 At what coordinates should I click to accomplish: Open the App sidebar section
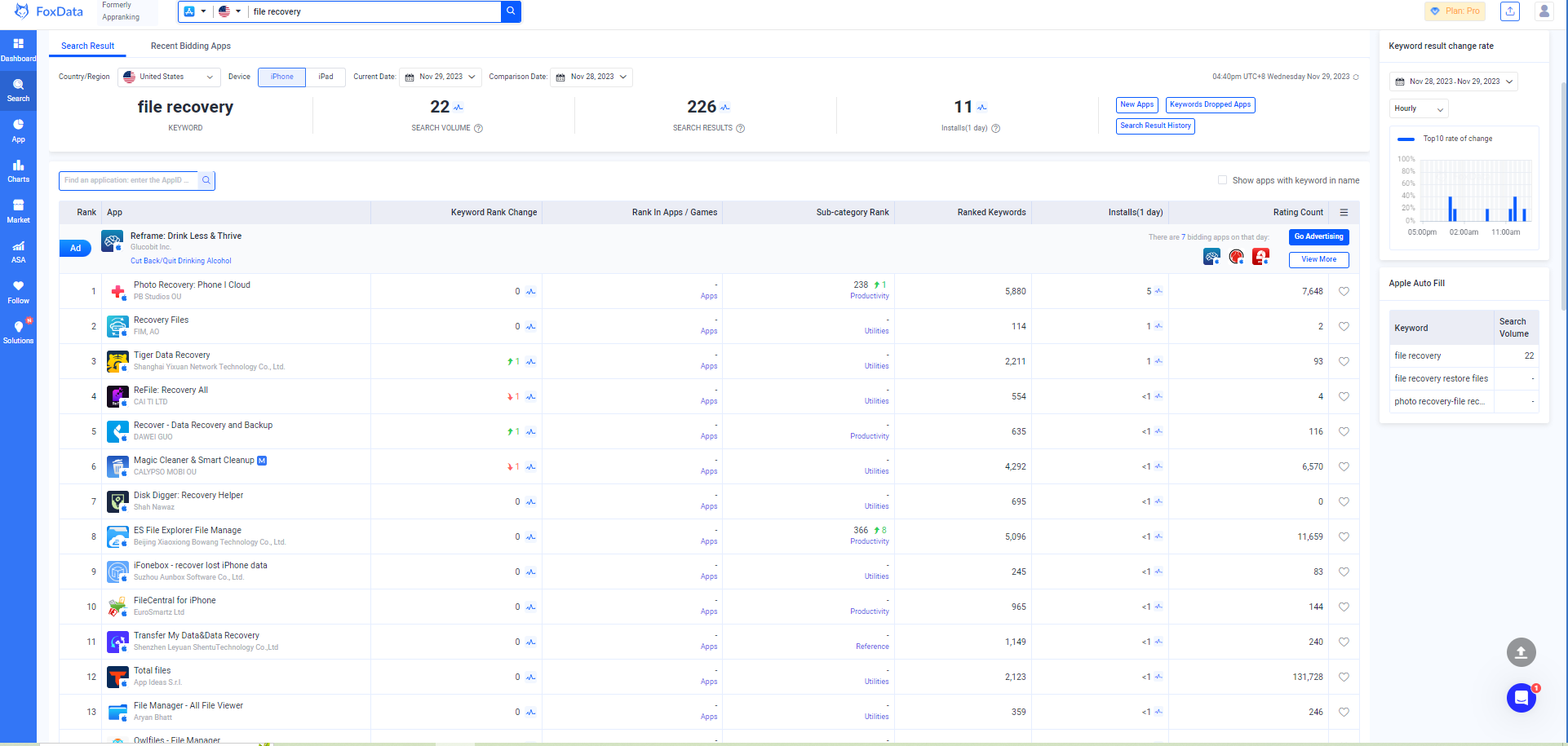click(18, 130)
